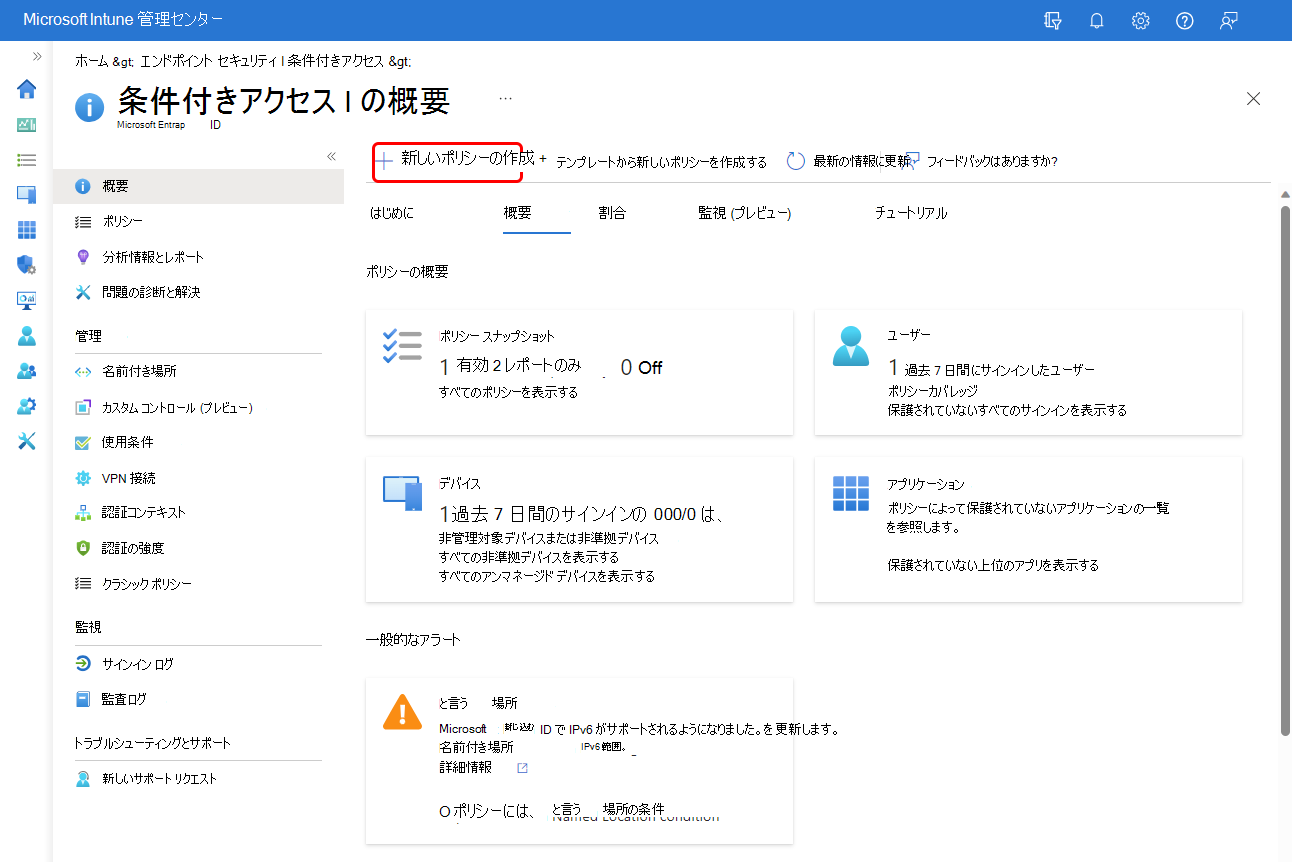Open Endpoint security shield icon
The height and width of the screenshot is (862, 1292).
click(x=27, y=265)
